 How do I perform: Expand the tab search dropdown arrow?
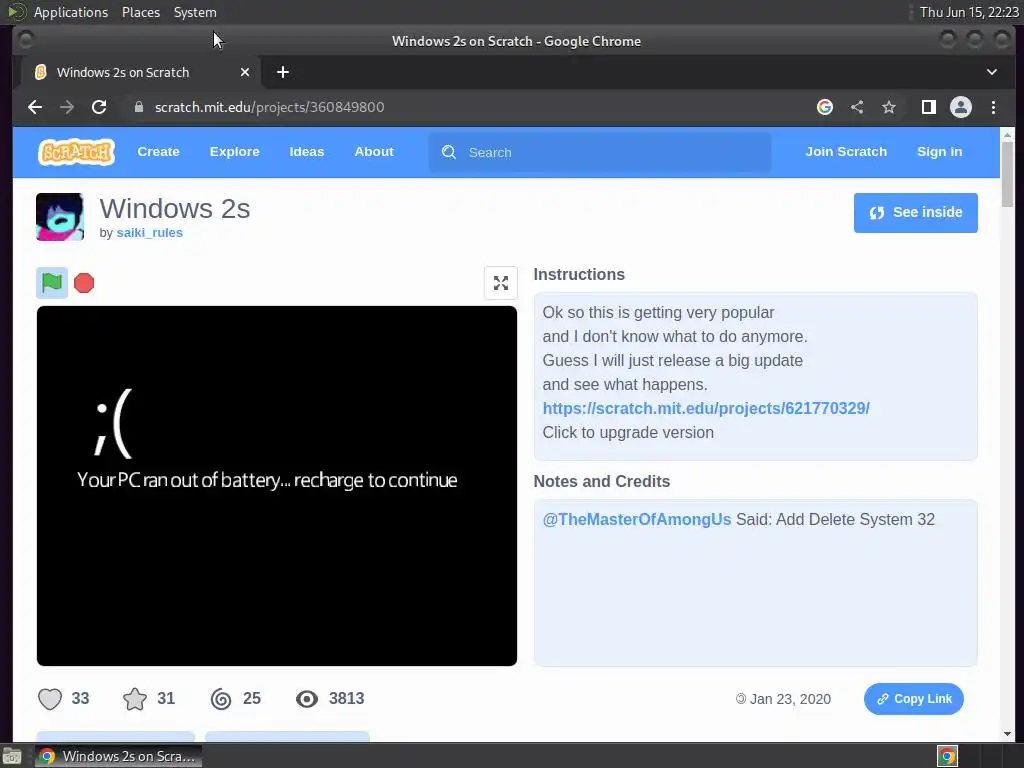(x=992, y=72)
